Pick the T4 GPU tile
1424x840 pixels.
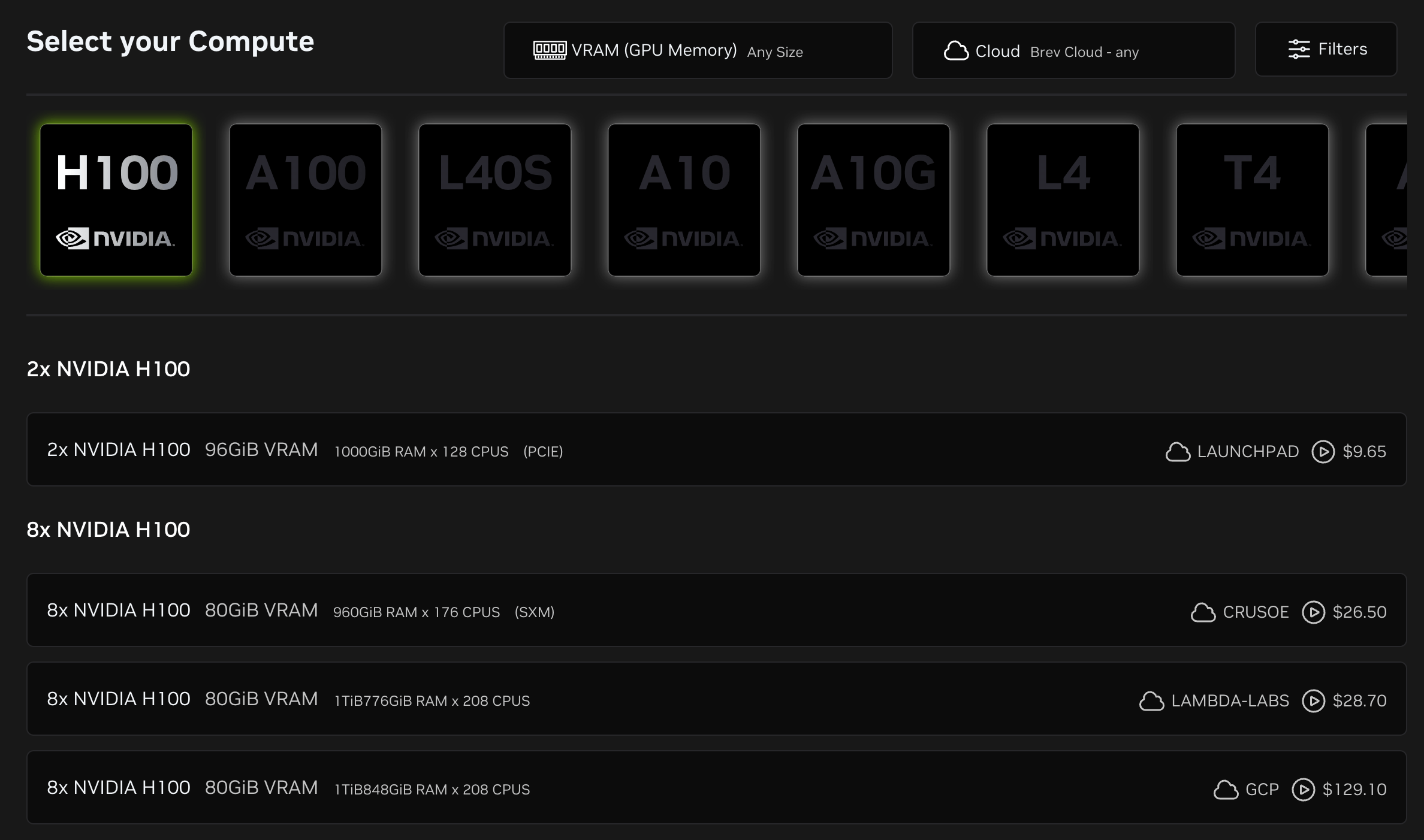coord(1253,200)
